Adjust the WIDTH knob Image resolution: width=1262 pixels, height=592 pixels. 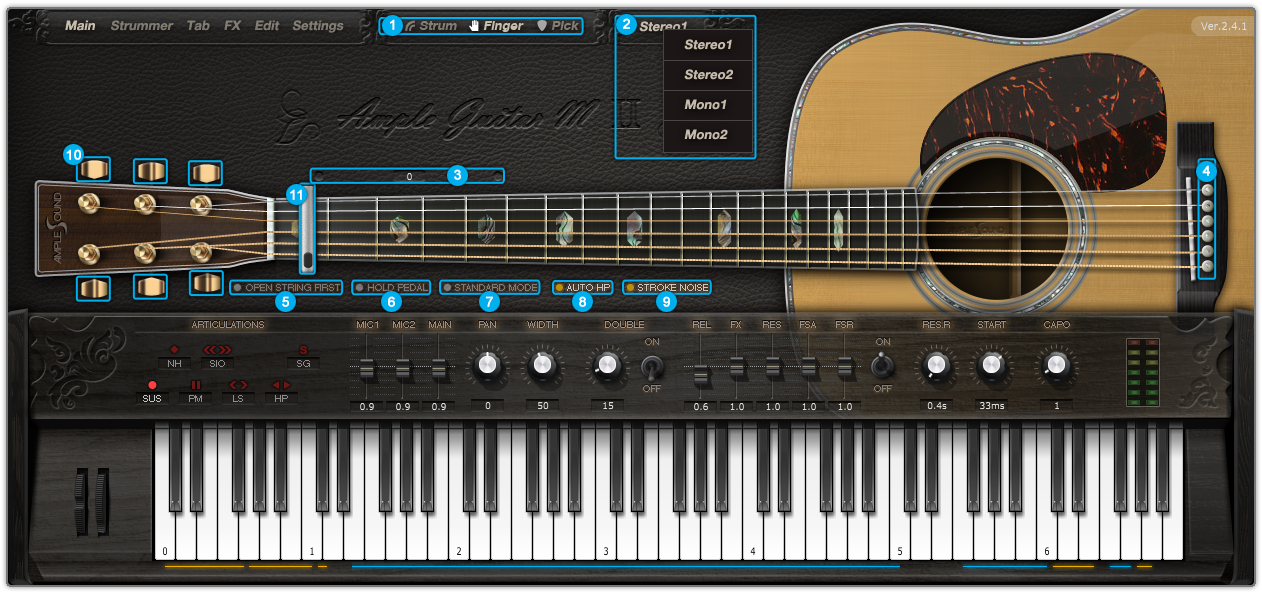[543, 366]
